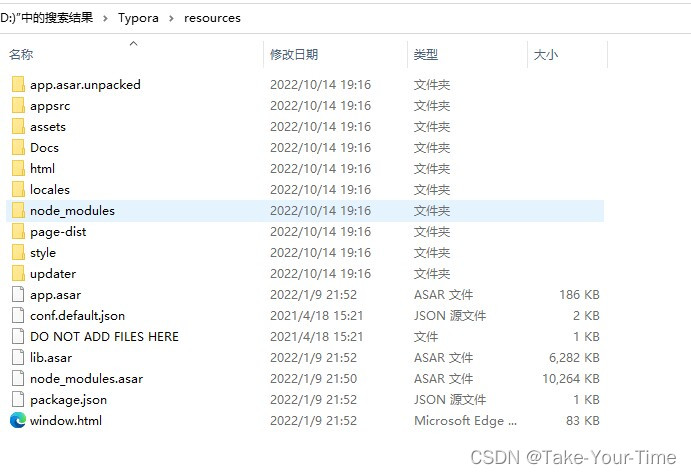Image resolution: width=691 pixels, height=474 pixels.
Task: Select the updater folder name
Action: pos(53,274)
